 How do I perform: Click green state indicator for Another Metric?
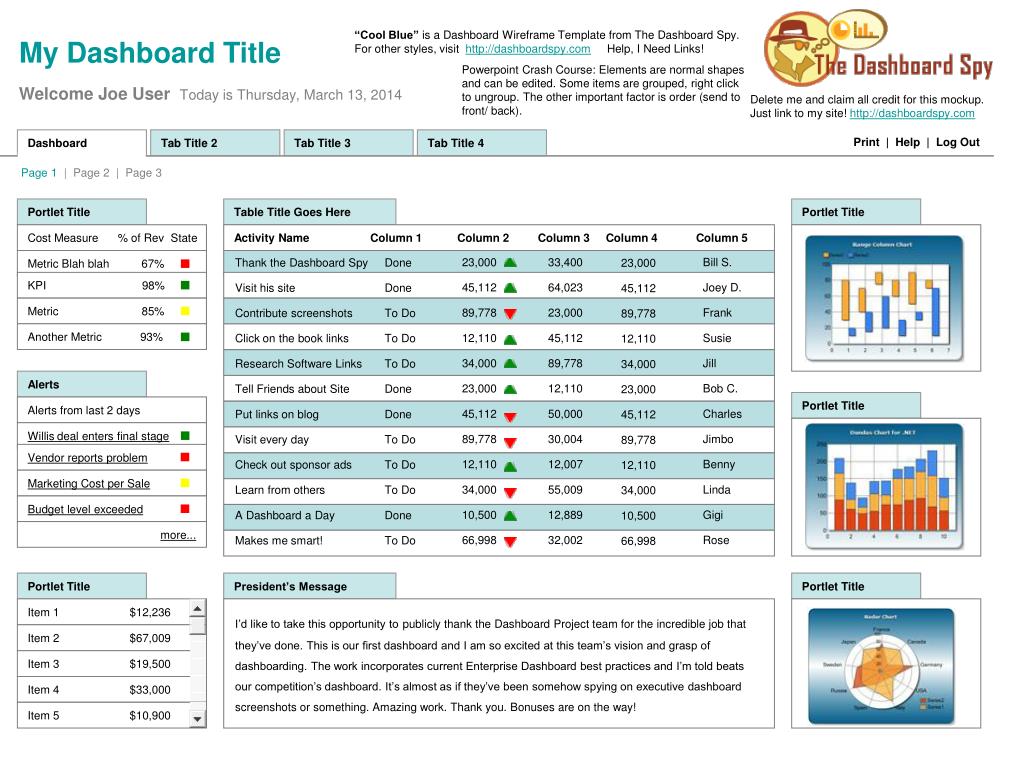pyautogui.click(x=185, y=337)
